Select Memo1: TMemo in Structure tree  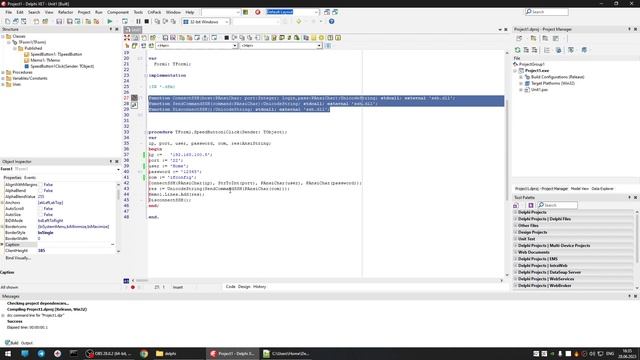[x=45, y=60]
